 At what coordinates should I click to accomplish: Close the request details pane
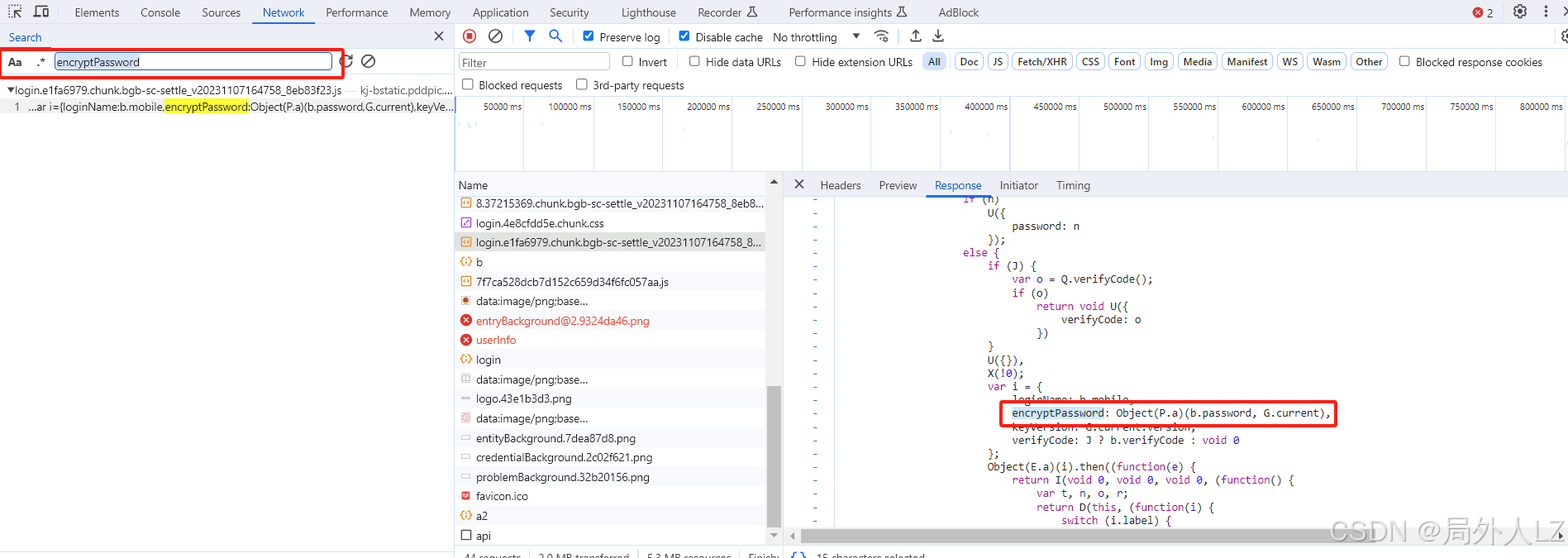pos(799,184)
